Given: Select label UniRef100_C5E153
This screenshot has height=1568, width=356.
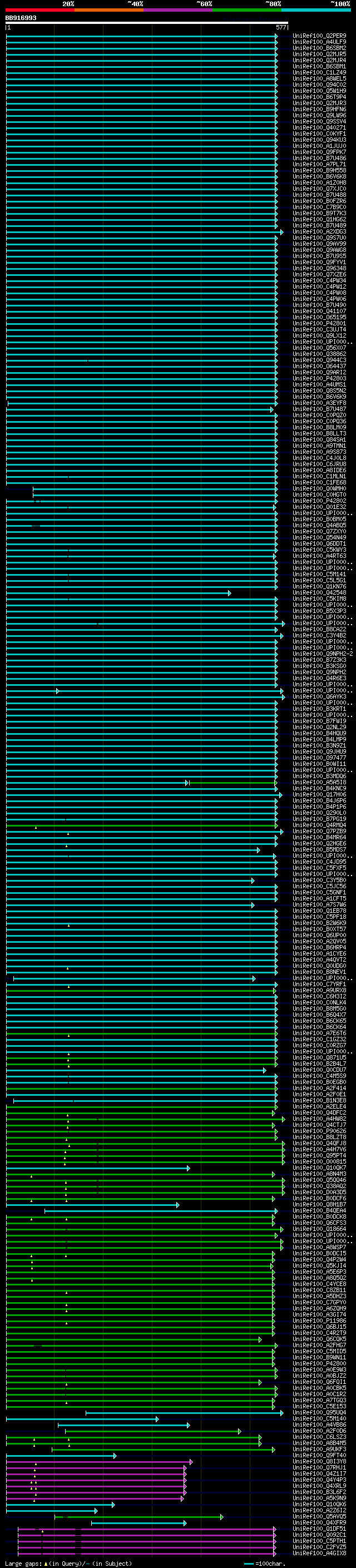Looking at the screenshot, I should click(x=319, y=1406).
